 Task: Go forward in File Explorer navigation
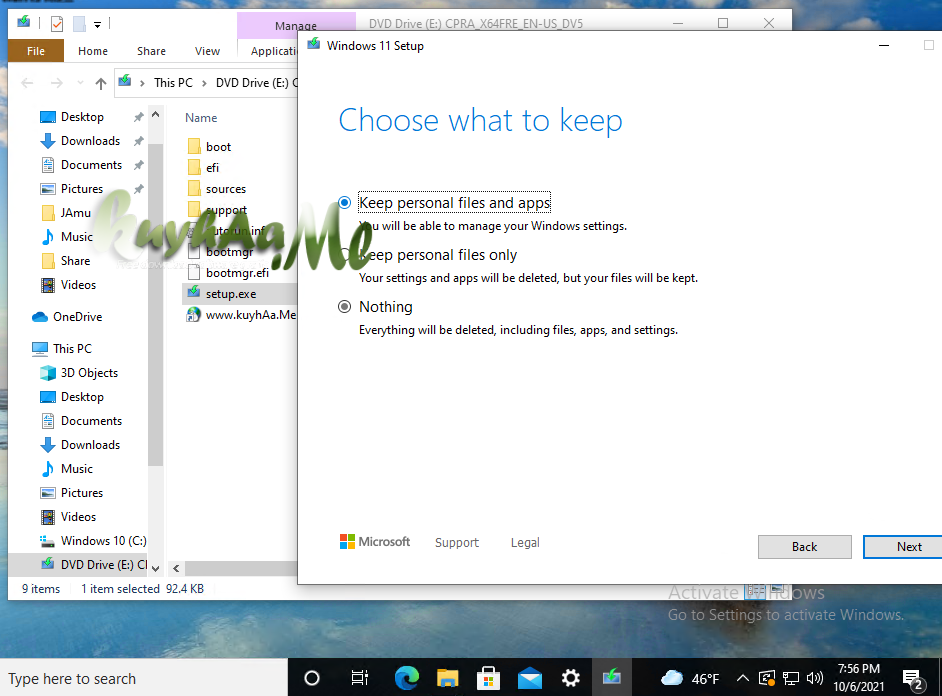[56, 83]
